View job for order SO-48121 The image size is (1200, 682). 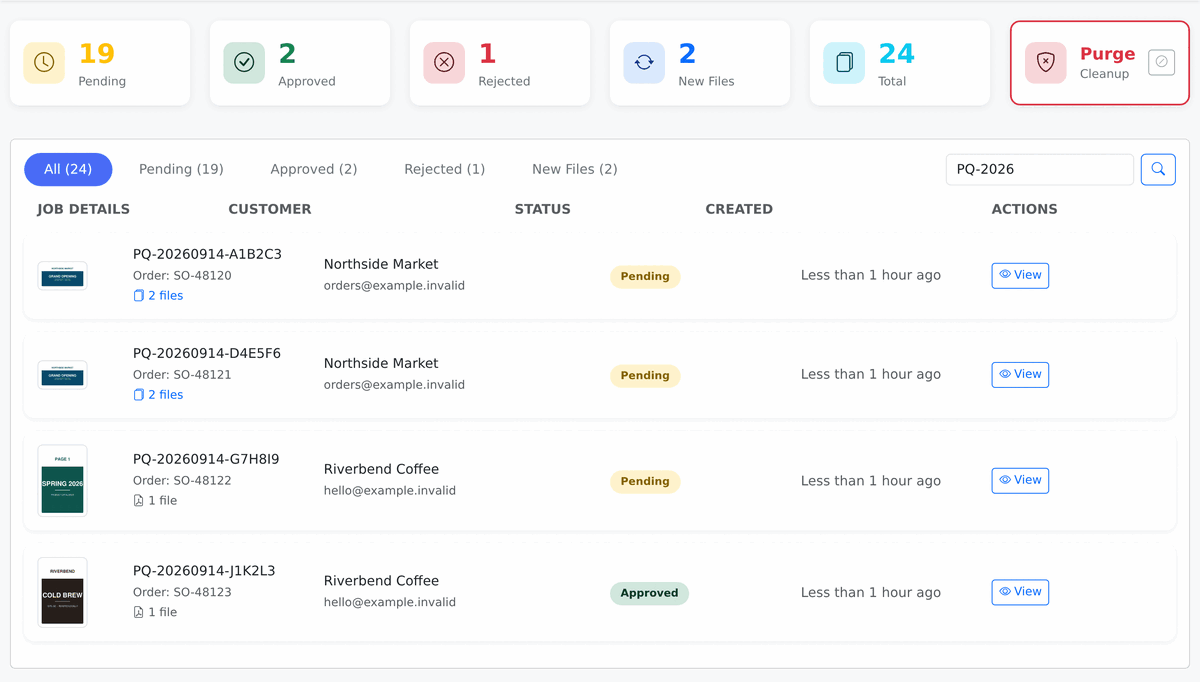tap(1020, 374)
